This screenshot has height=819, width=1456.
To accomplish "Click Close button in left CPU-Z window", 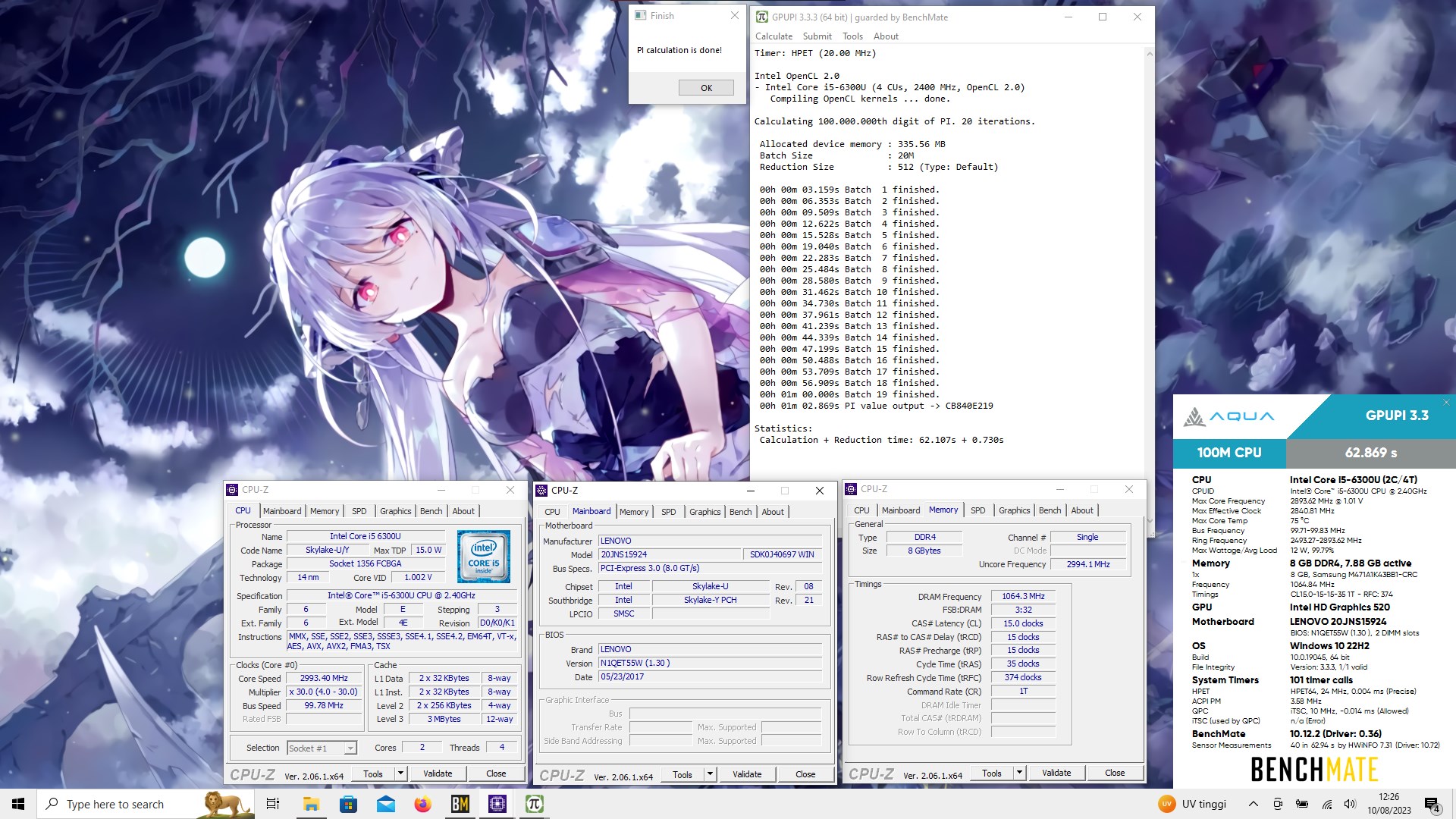I will pyautogui.click(x=496, y=774).
